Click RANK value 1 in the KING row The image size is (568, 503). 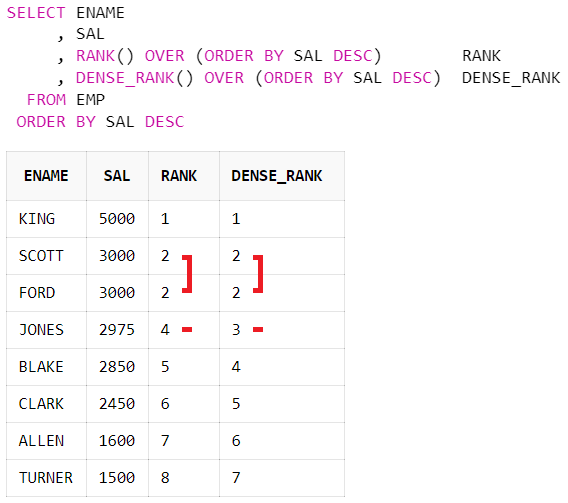pyautogui.click(x=165, y=219)
